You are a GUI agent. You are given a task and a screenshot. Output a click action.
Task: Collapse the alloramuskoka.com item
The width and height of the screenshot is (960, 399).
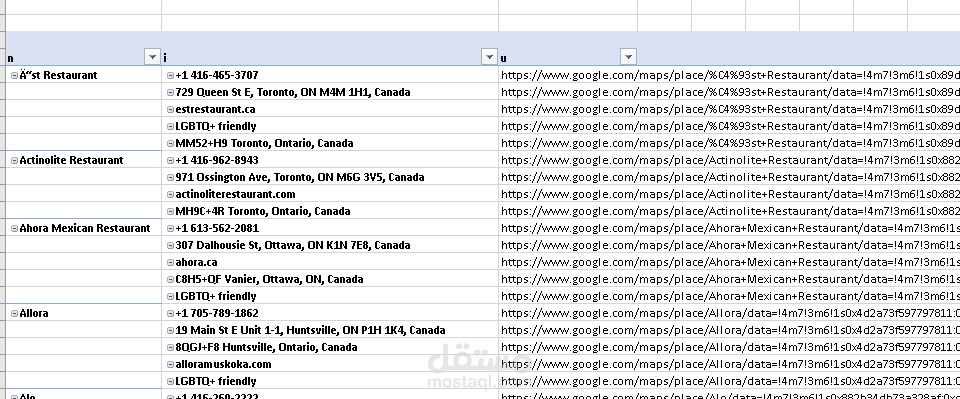(x=171, y=364)
